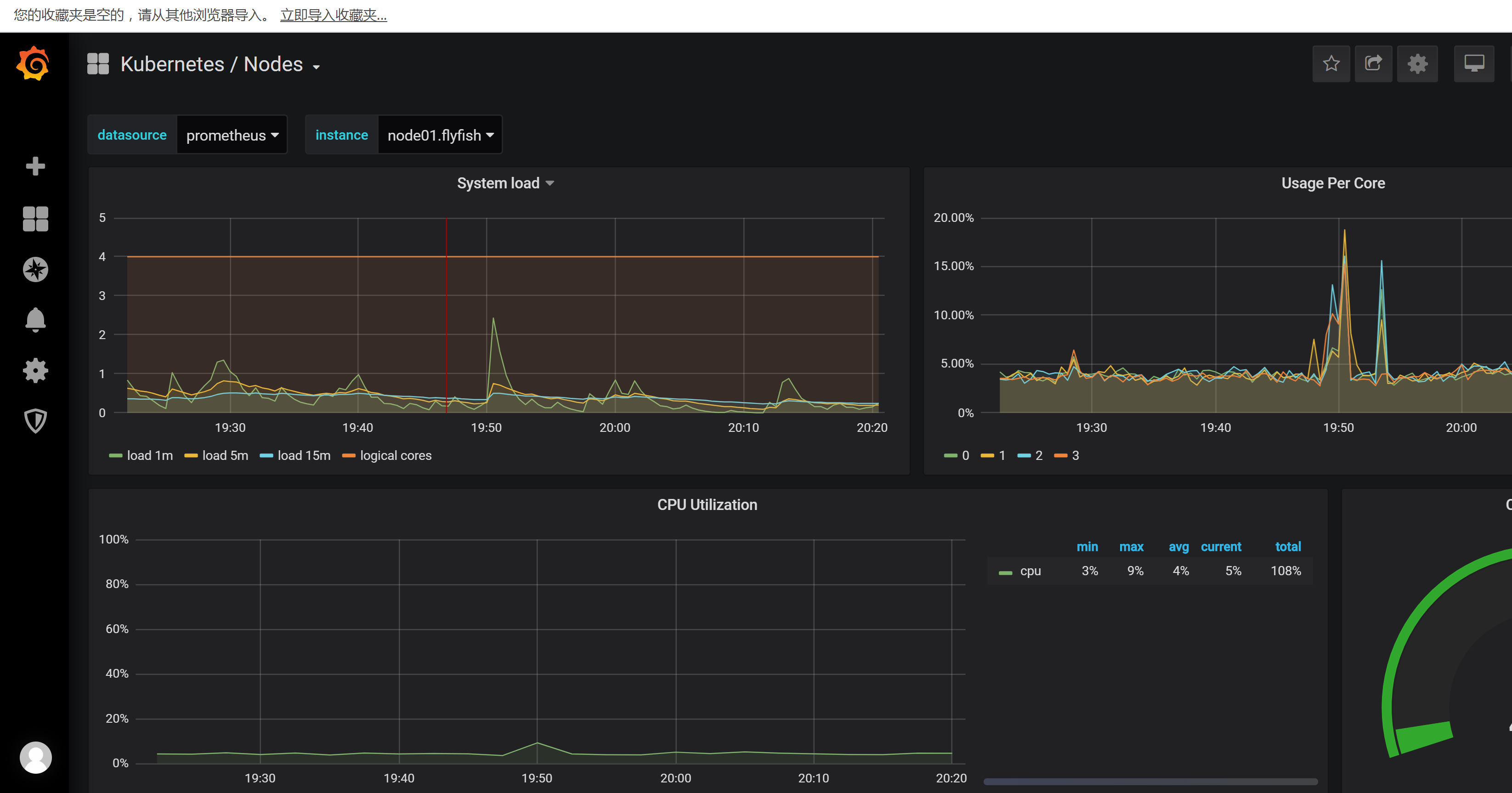Open the Dashboards grid icon in sidebar
The image size is (1512, 793).
(35, 219)
